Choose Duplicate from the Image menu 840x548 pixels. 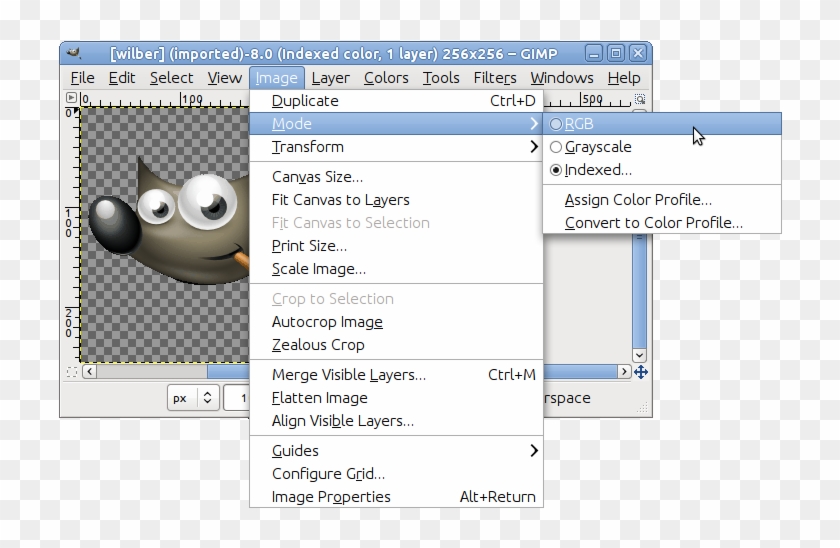coord(396,101)
